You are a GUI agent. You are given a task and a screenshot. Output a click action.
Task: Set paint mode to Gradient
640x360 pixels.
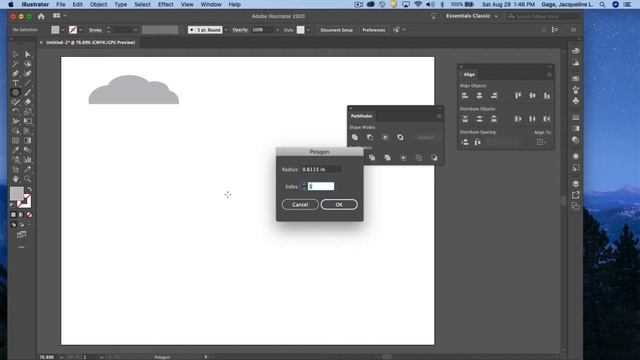(21, 215)
